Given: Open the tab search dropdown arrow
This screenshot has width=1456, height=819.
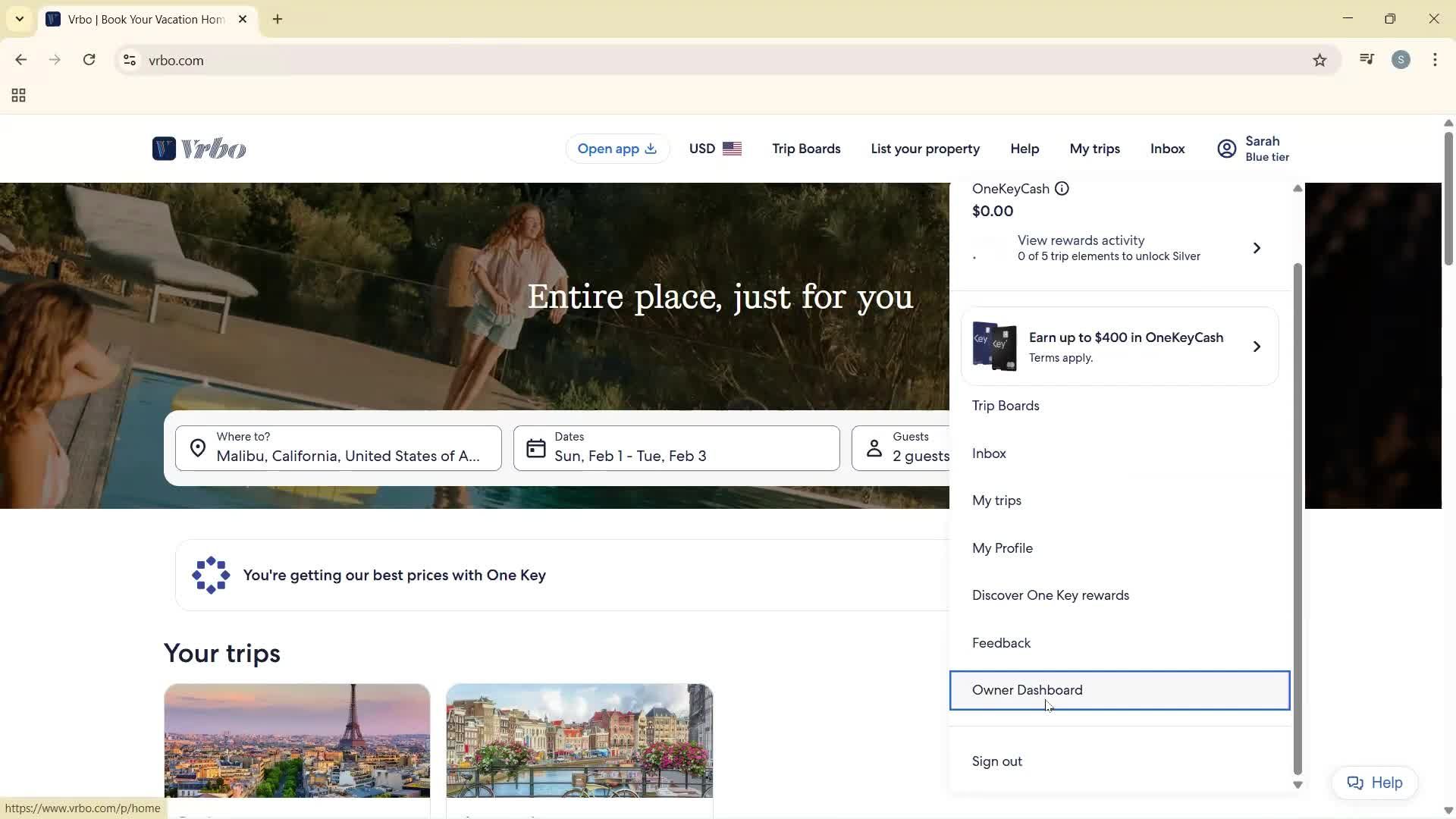Looking at the screenshot, I should tap(20, 19).
